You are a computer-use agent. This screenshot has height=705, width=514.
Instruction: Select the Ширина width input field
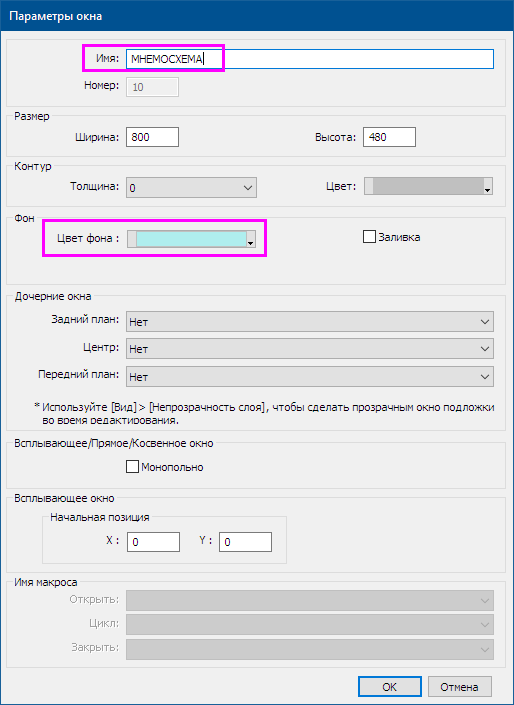click(152, 137)
